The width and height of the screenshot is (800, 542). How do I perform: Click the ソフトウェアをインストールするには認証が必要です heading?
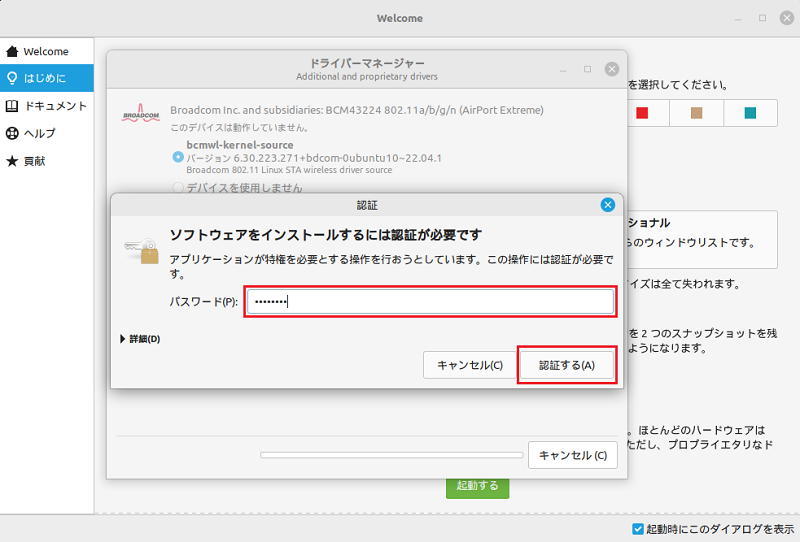pos(326,235)
